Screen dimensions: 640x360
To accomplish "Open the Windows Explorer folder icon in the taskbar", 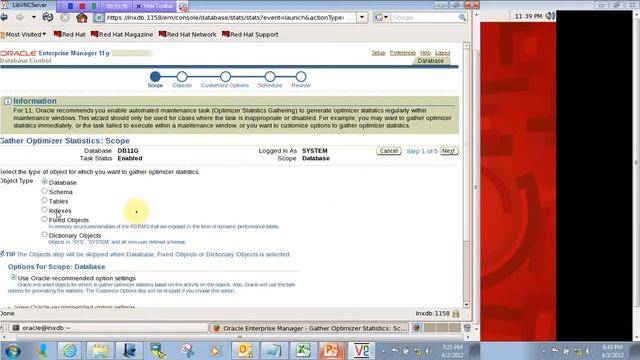I will pyautogui.click(x=100, y=351).
